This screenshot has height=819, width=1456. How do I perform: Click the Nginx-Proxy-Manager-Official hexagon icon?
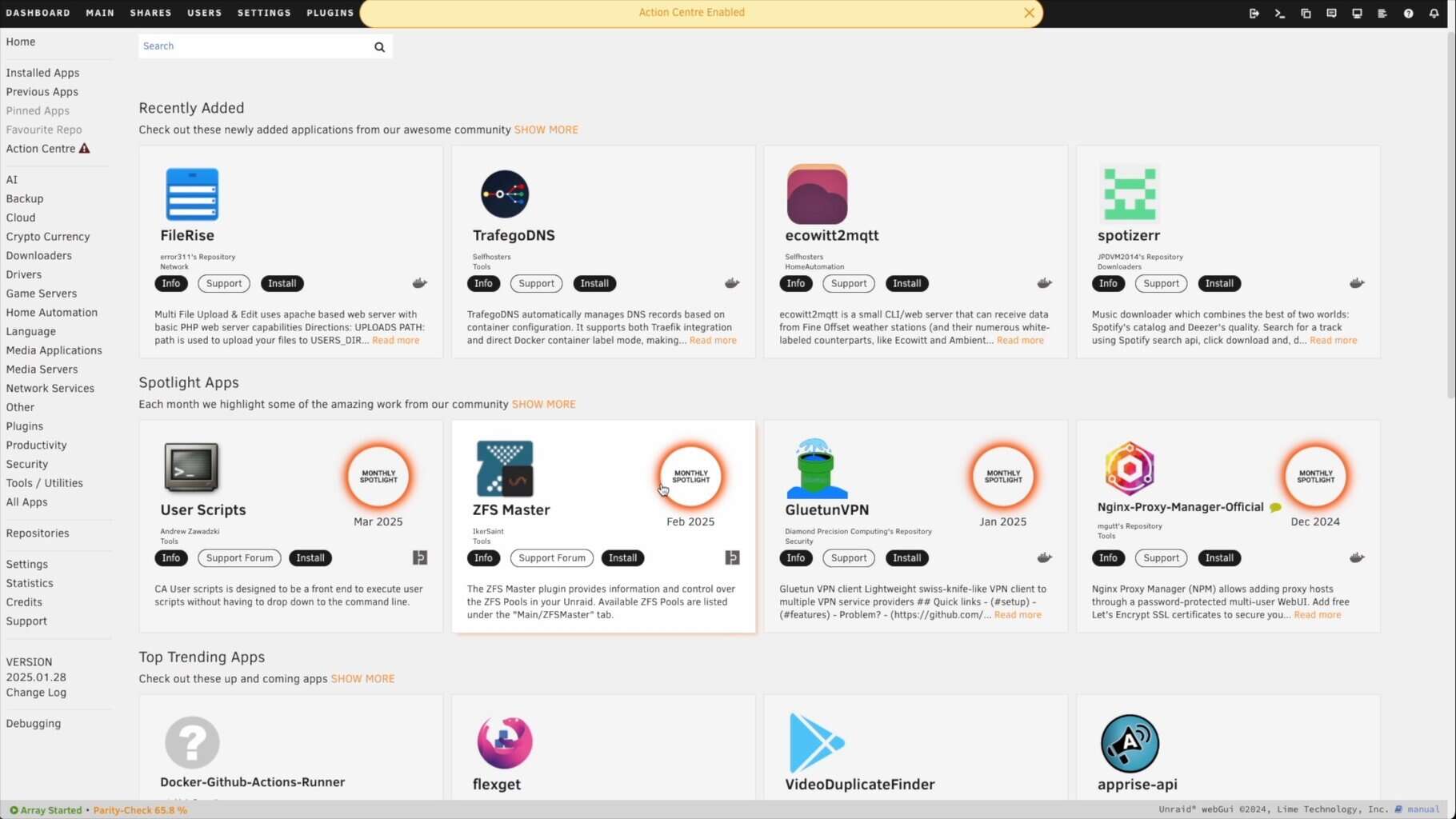[1129, 468]
